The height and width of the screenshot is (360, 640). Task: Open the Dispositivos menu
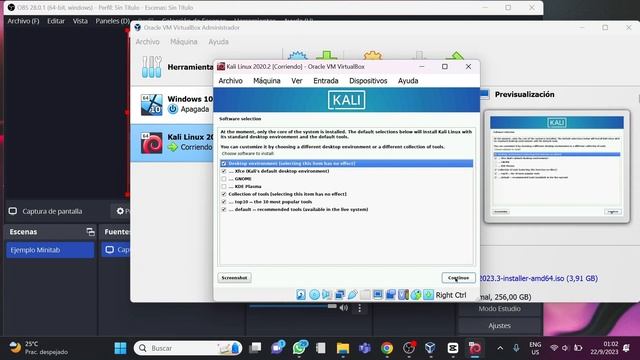pyautogui.click(x=368, y=81)
